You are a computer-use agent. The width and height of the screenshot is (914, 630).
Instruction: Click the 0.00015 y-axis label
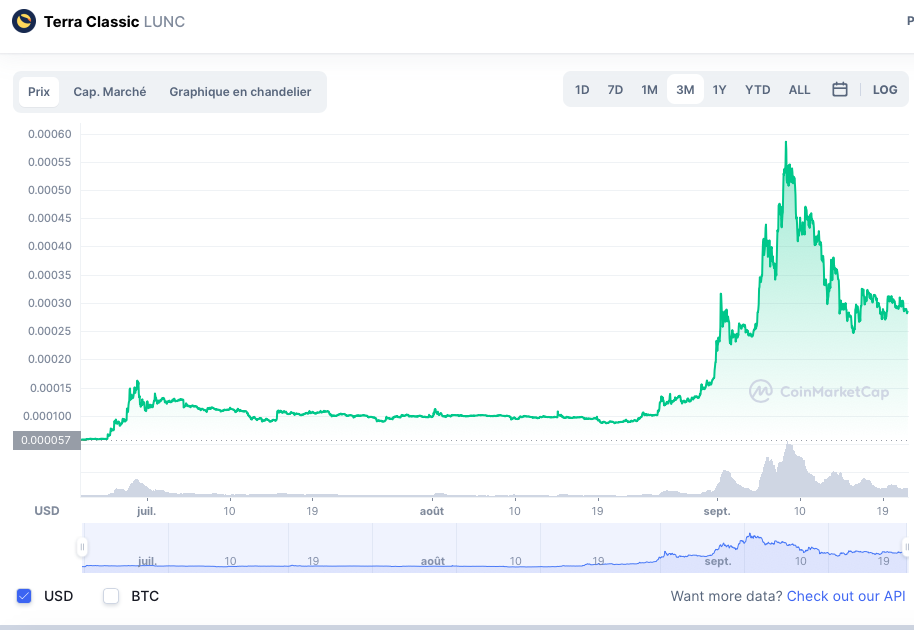point(51,388)
